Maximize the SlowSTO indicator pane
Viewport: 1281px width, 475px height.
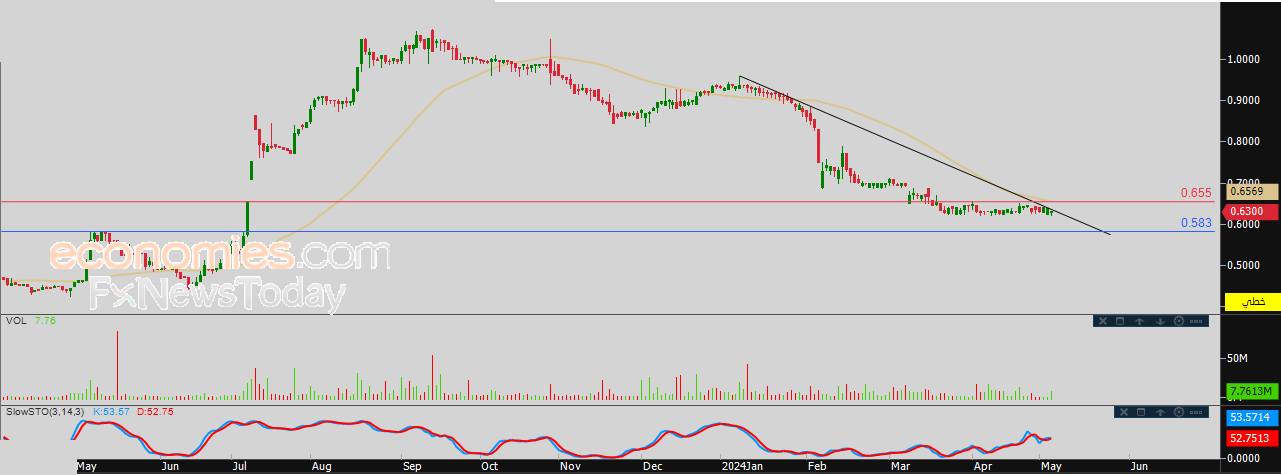[x=1140, y=411]
